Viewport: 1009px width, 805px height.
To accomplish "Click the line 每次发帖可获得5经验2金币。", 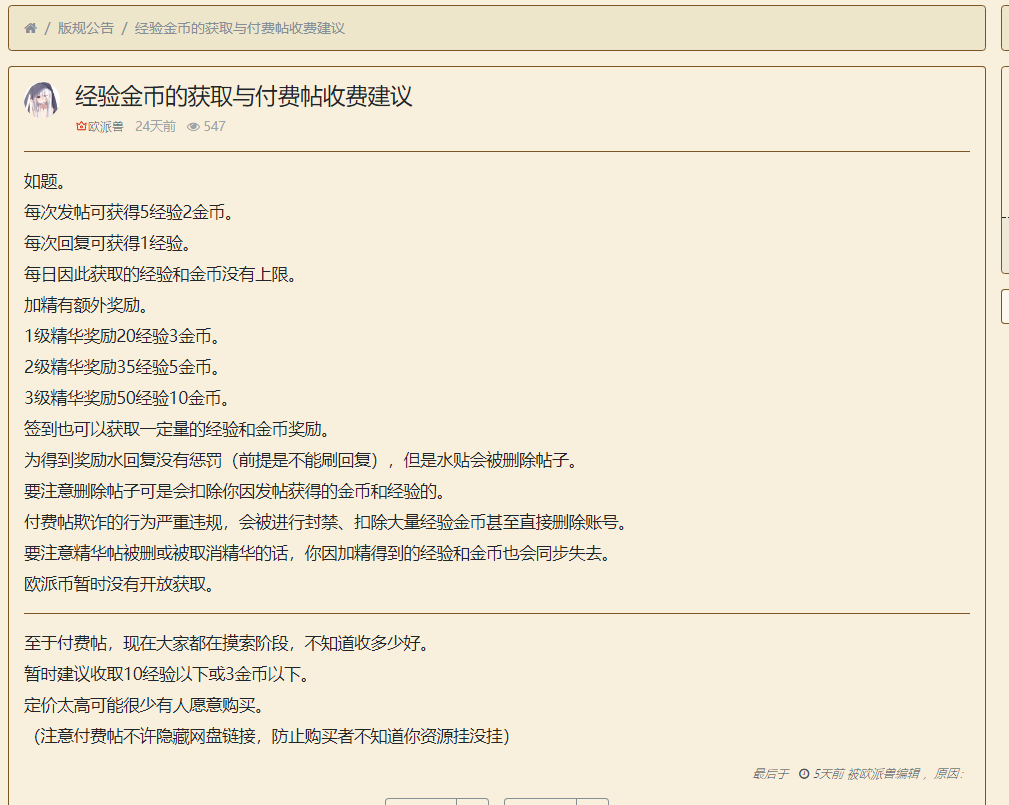I will [128, 212].
